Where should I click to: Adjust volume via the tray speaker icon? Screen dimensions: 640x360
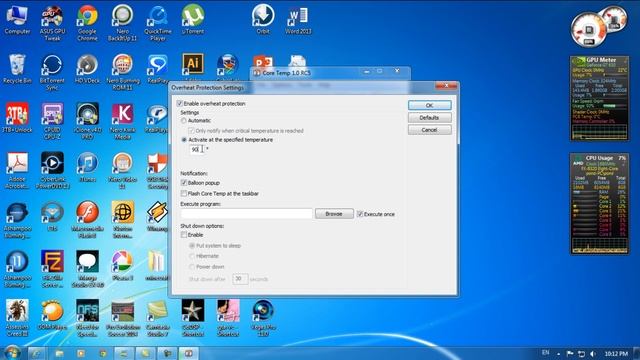(593, 353)
